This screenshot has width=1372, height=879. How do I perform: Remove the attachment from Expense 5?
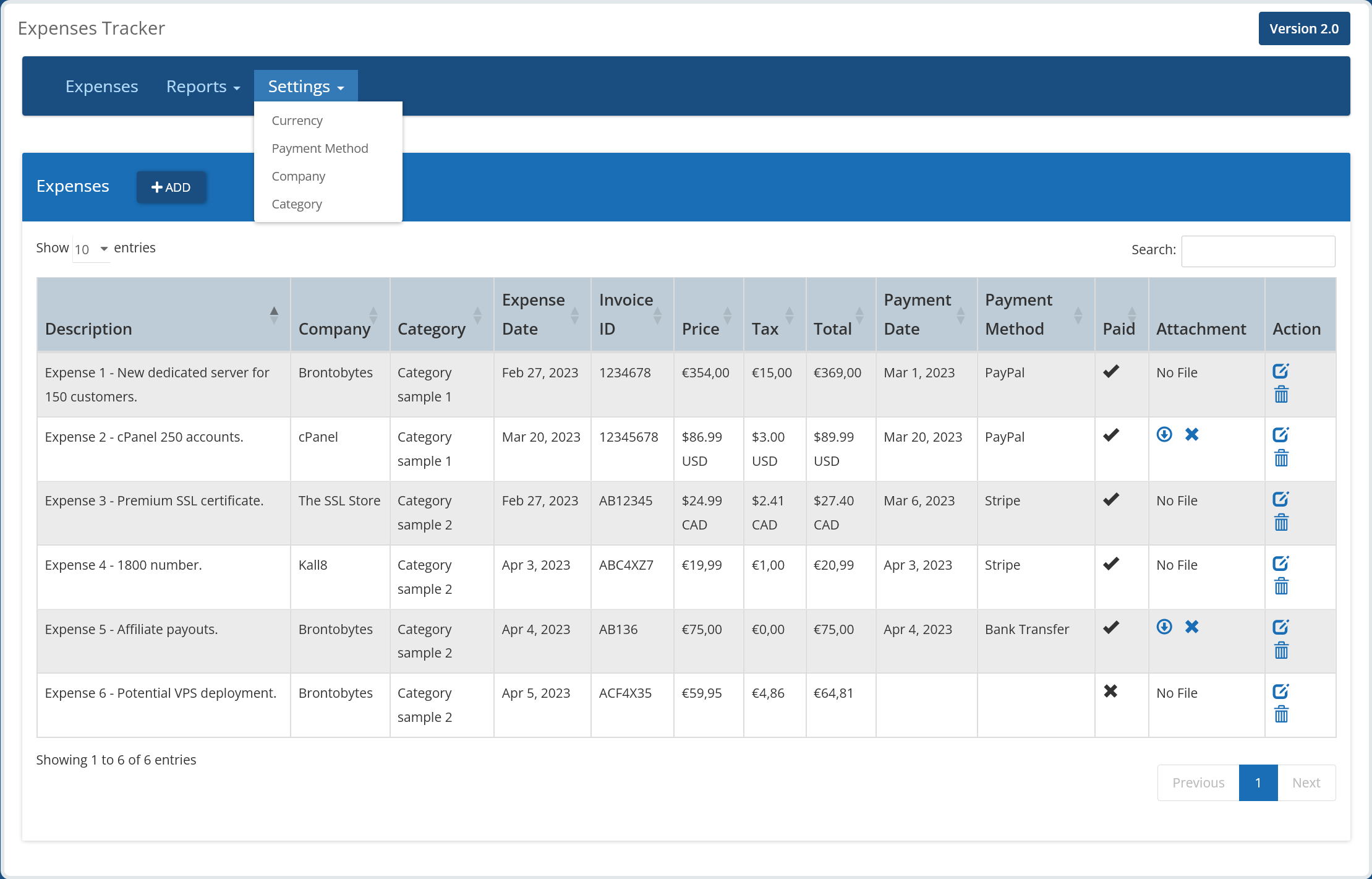1191,627
